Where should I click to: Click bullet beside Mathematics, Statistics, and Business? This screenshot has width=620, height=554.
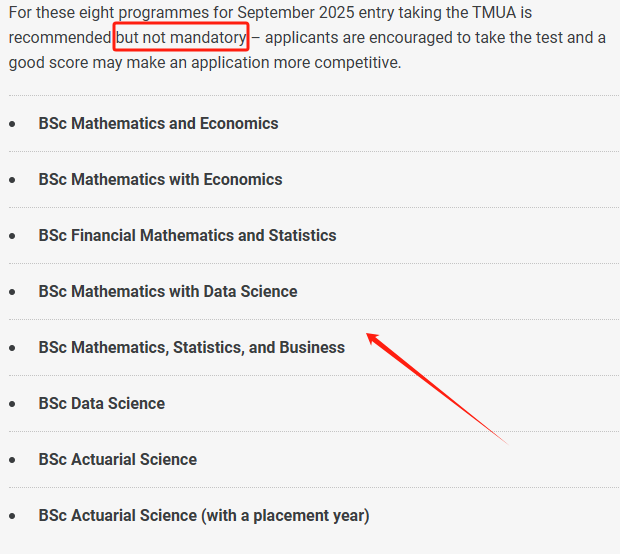coord(12,348)
